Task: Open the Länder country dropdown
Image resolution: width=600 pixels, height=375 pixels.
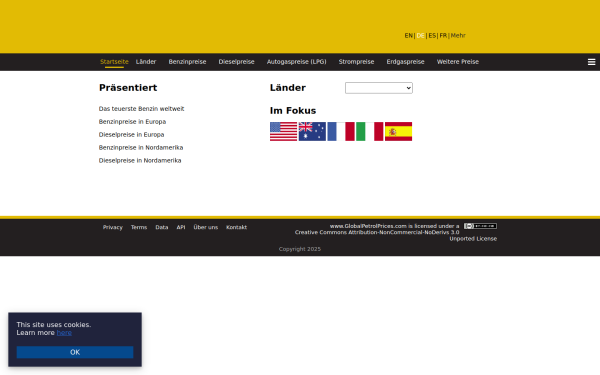Action: 379,88
